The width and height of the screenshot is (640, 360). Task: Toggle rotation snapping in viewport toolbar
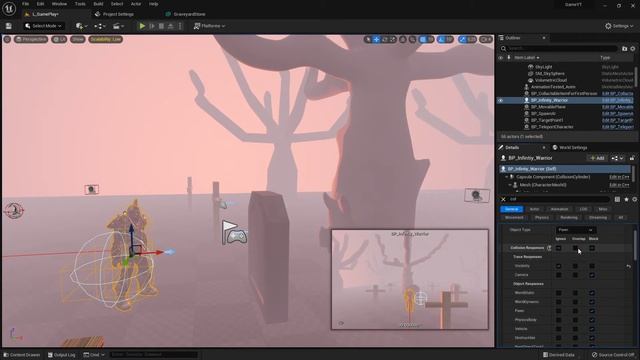pyautogui.click(x=441, y=39)
